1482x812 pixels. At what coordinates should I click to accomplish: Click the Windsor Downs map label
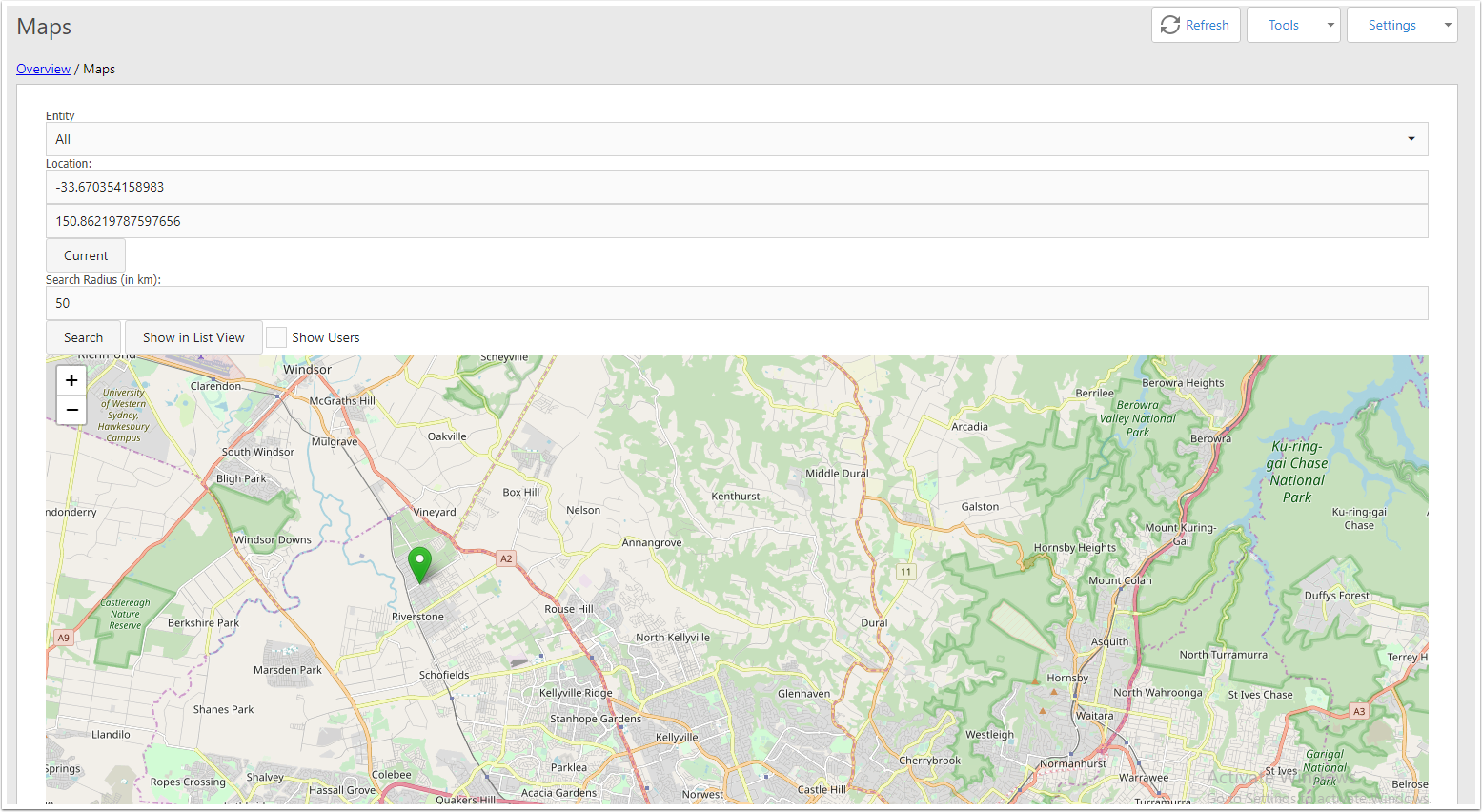(x=273, y=539)
